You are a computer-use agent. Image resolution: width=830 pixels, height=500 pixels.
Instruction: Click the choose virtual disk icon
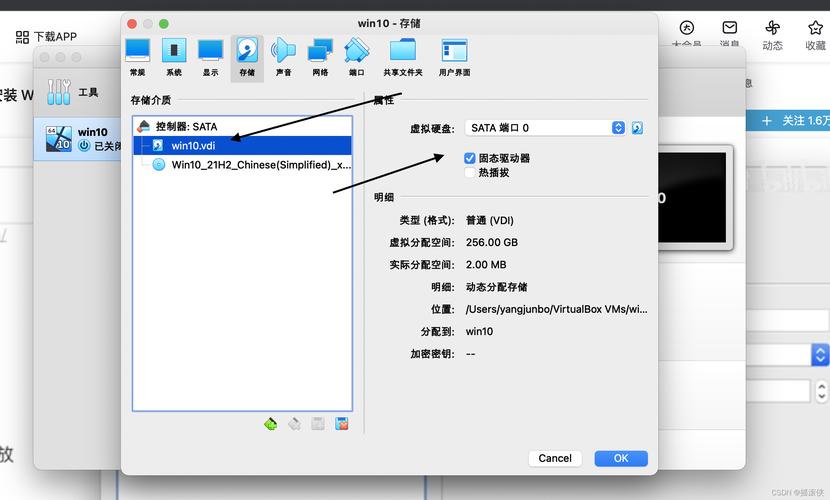(x=637, y=128)
